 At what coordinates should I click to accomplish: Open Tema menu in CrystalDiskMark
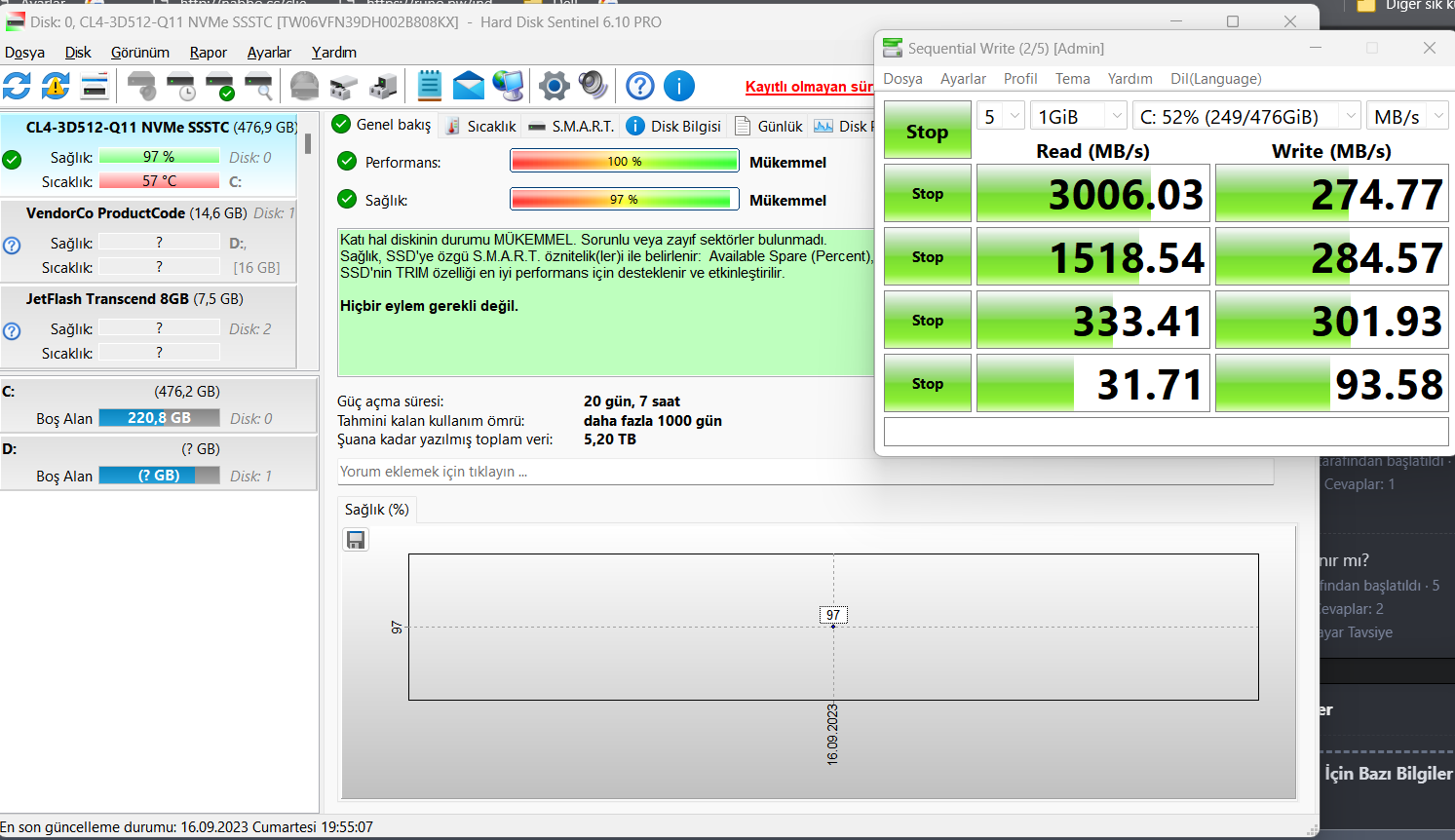pyautogui.click(x=1072, y=79)
